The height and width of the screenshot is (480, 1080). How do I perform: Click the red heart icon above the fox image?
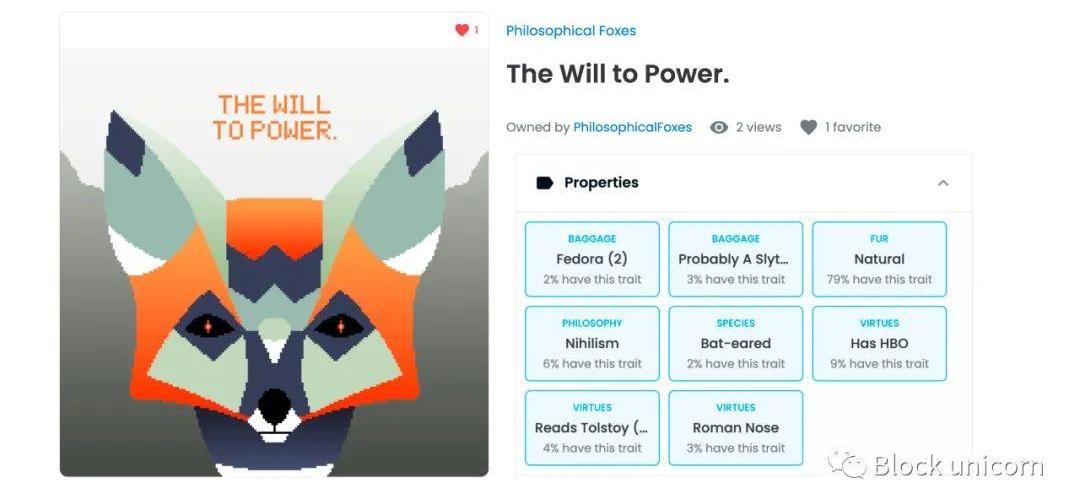[x=461, y=30]
